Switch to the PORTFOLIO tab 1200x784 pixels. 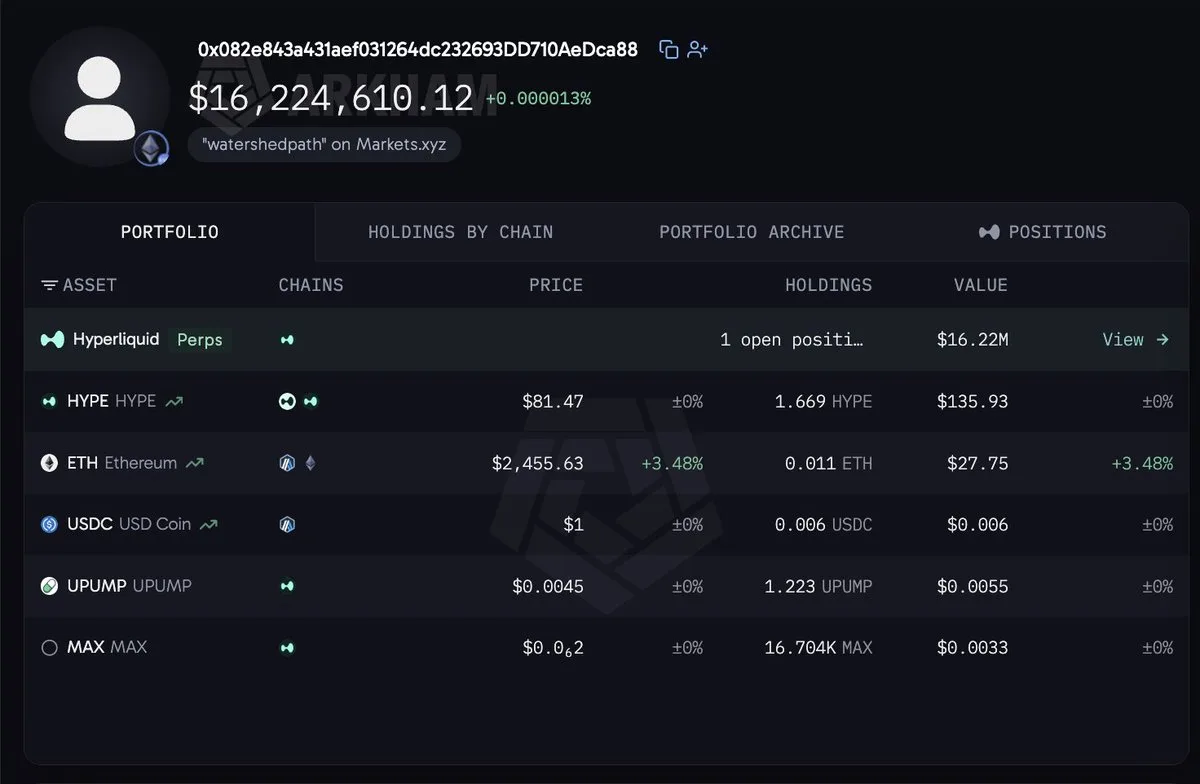[170, 232]
